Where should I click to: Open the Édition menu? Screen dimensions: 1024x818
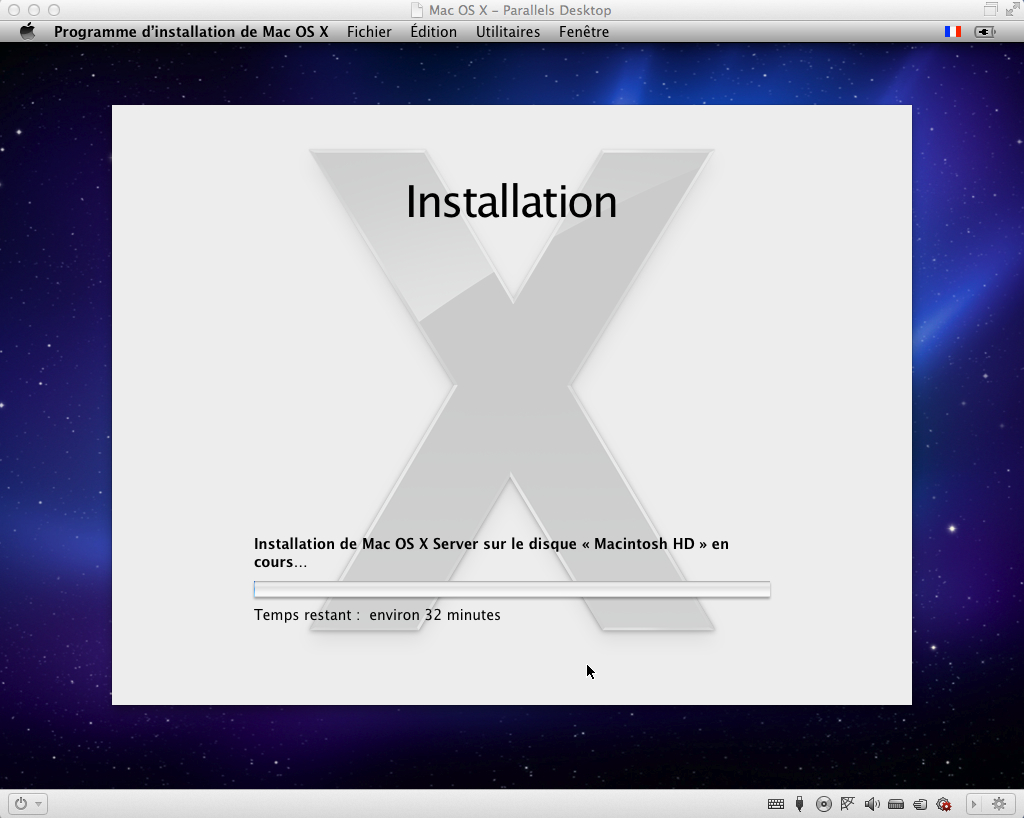(433, 31)
